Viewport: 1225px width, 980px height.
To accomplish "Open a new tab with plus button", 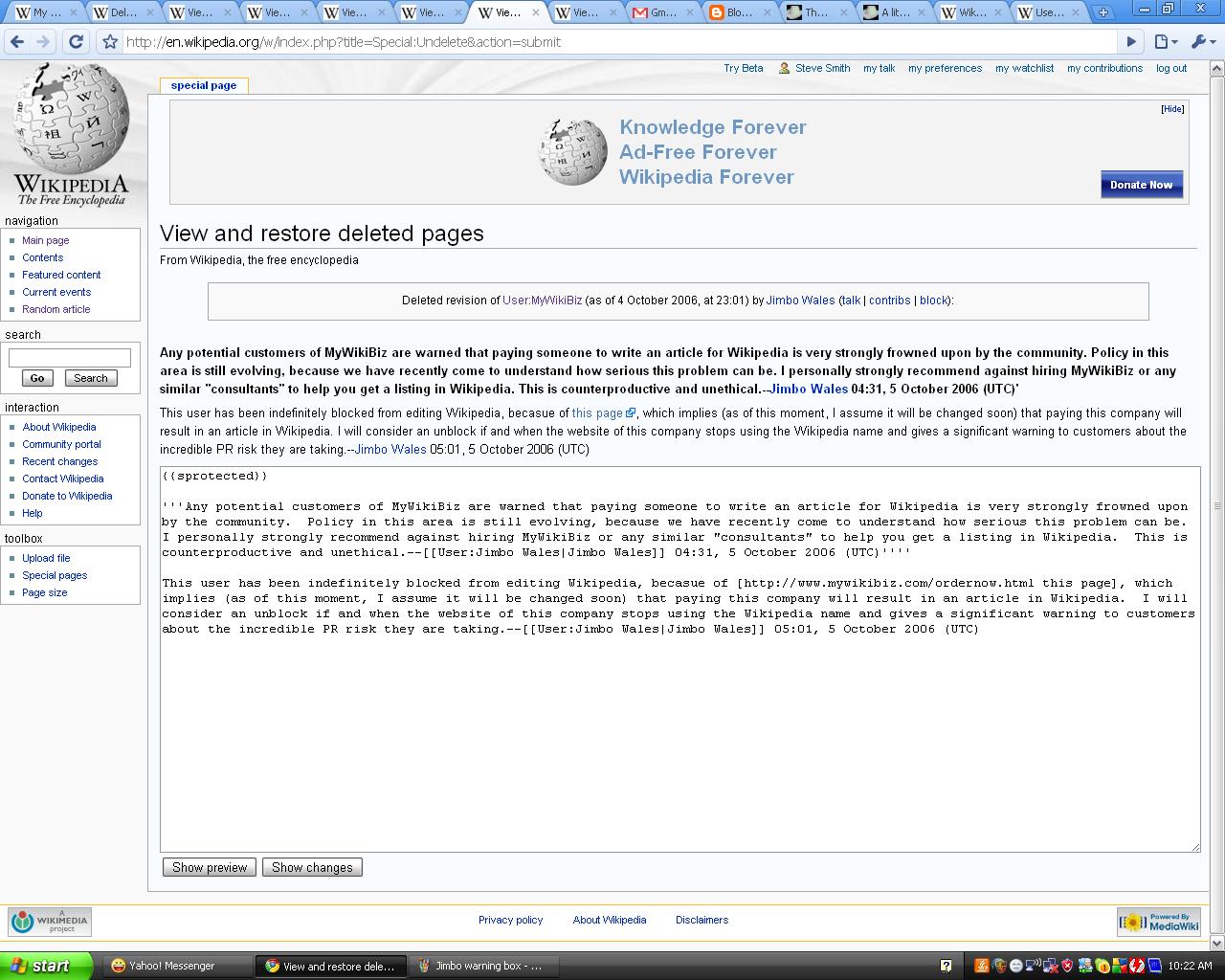I will coord(1102,12).
